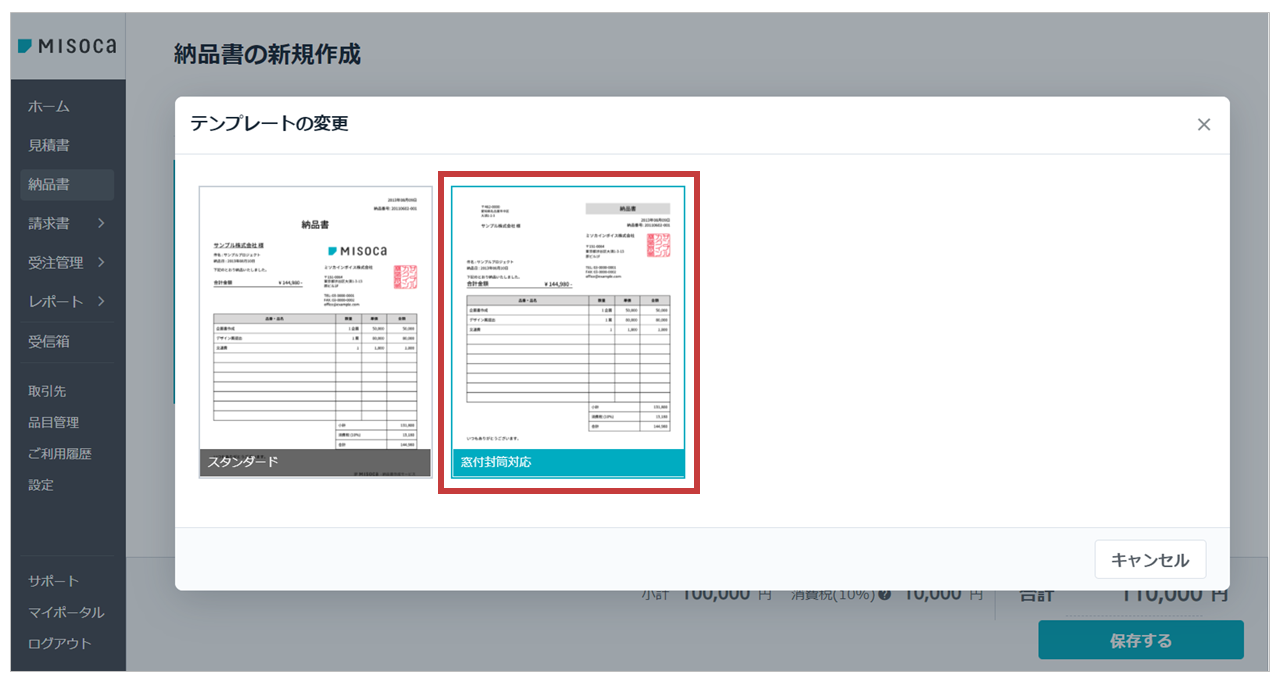Open ホーム in the sidebar

49,107
